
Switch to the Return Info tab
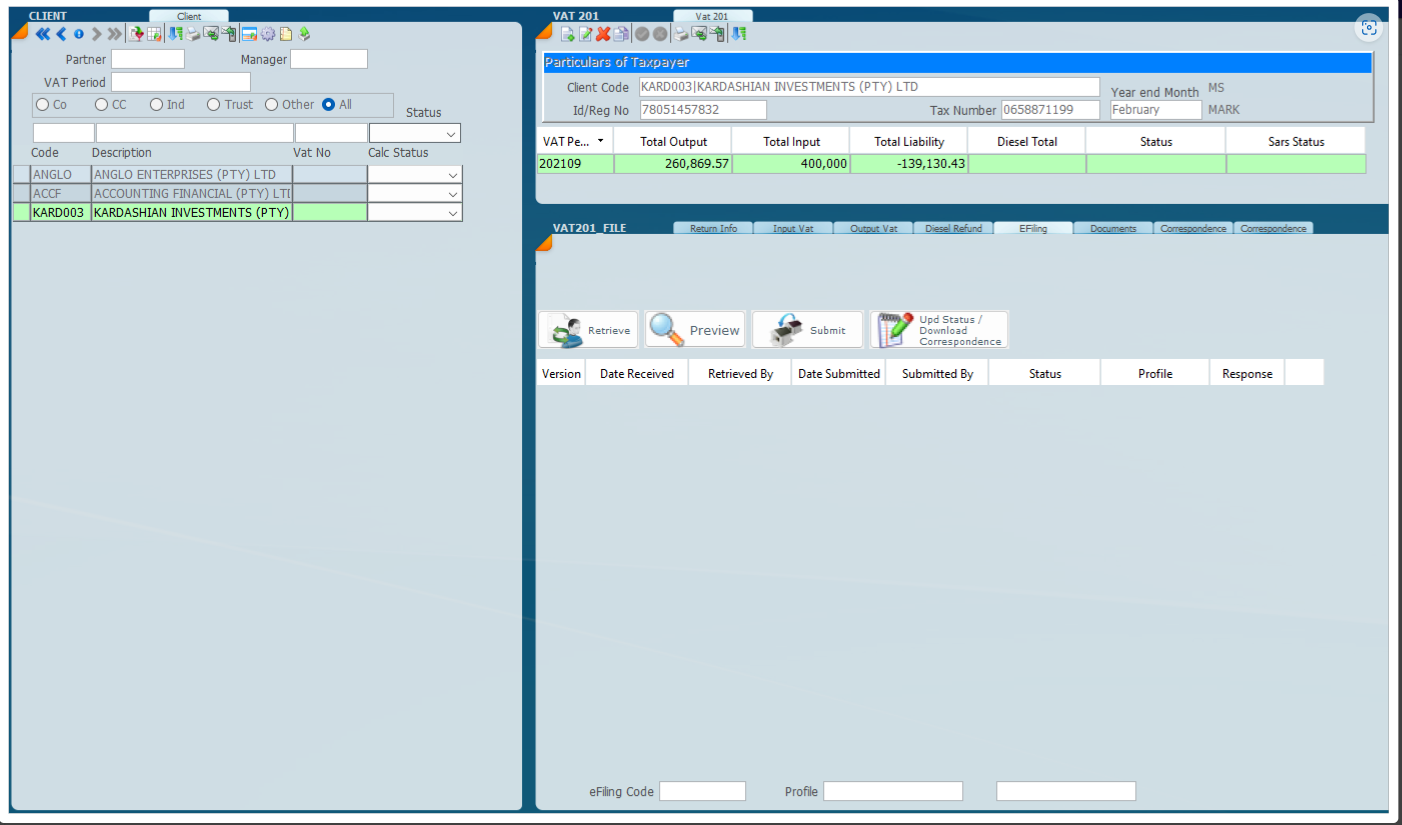pyautogui.click(x=713, y=228)
